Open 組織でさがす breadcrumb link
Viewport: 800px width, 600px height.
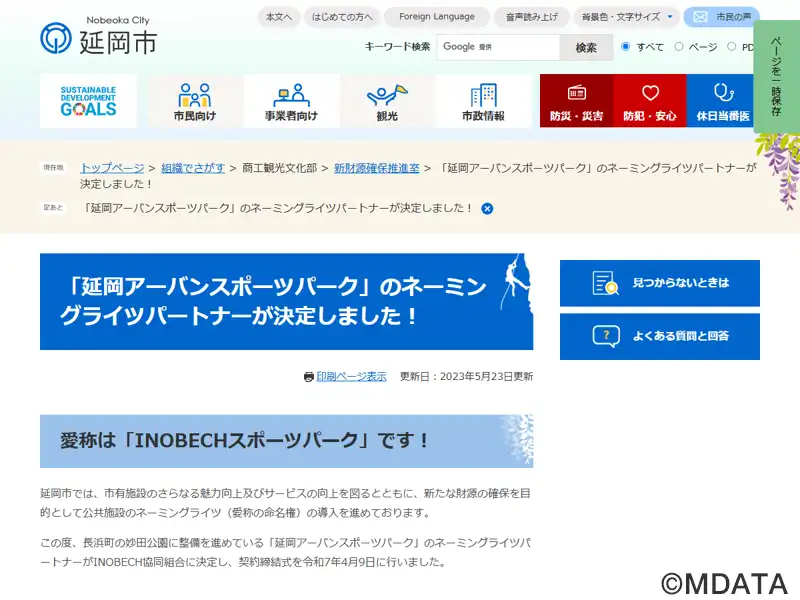coord(193,168)
